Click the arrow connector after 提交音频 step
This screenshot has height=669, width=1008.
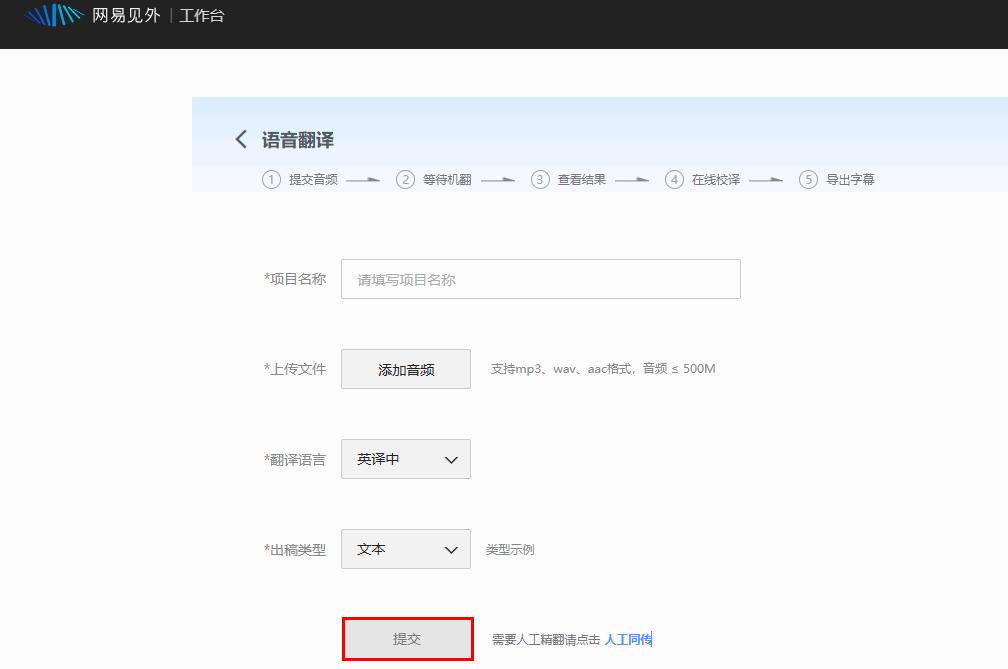(x=363, y=179)
